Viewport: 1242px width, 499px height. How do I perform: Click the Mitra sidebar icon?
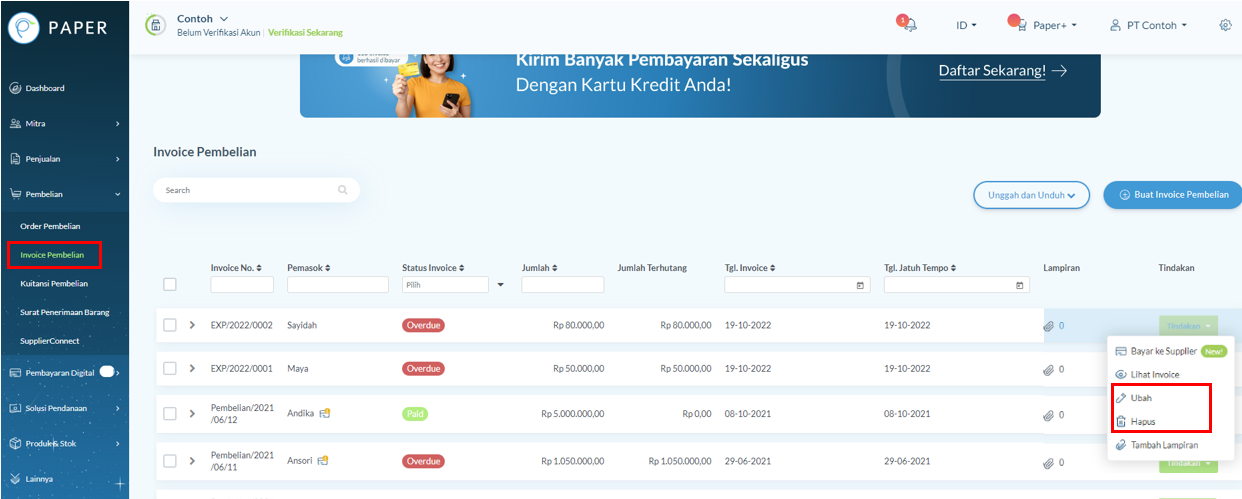click(x=15, y=123)
